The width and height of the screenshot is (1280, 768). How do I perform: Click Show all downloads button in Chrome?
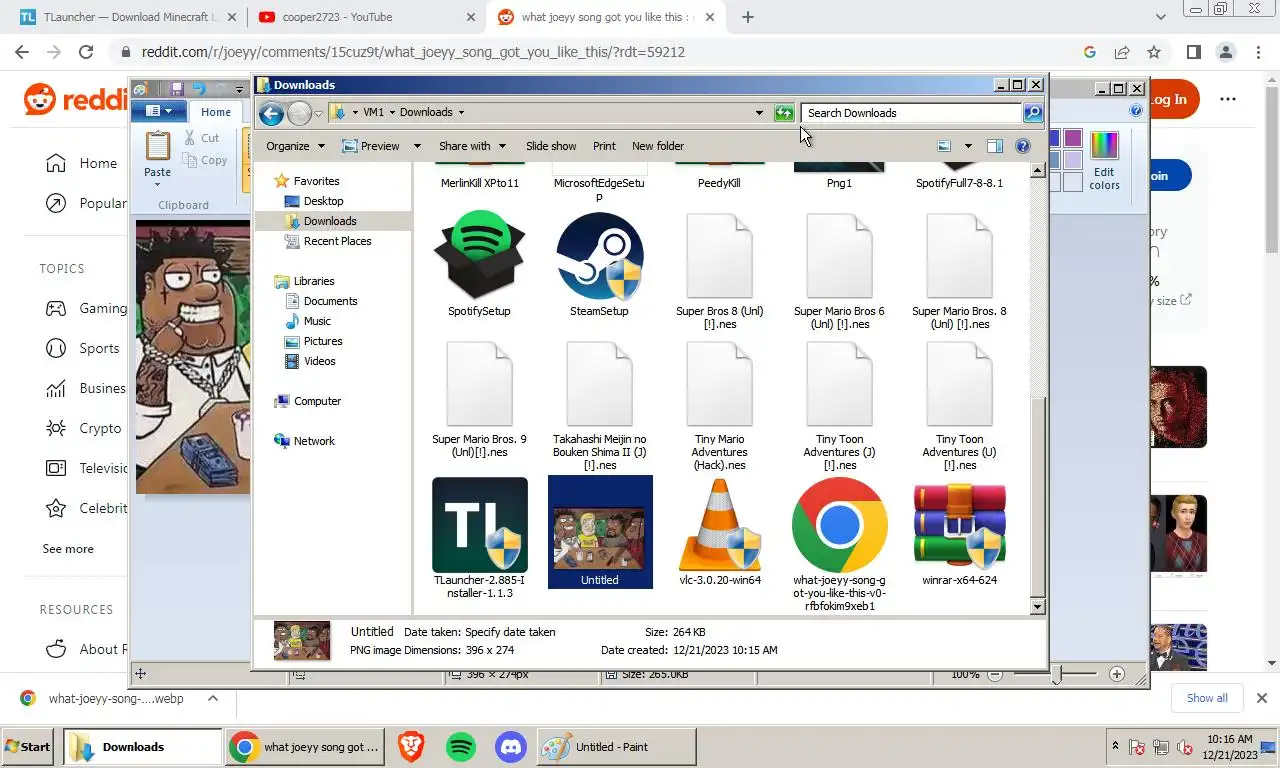pyautogui.click(x=1207, y=698)
